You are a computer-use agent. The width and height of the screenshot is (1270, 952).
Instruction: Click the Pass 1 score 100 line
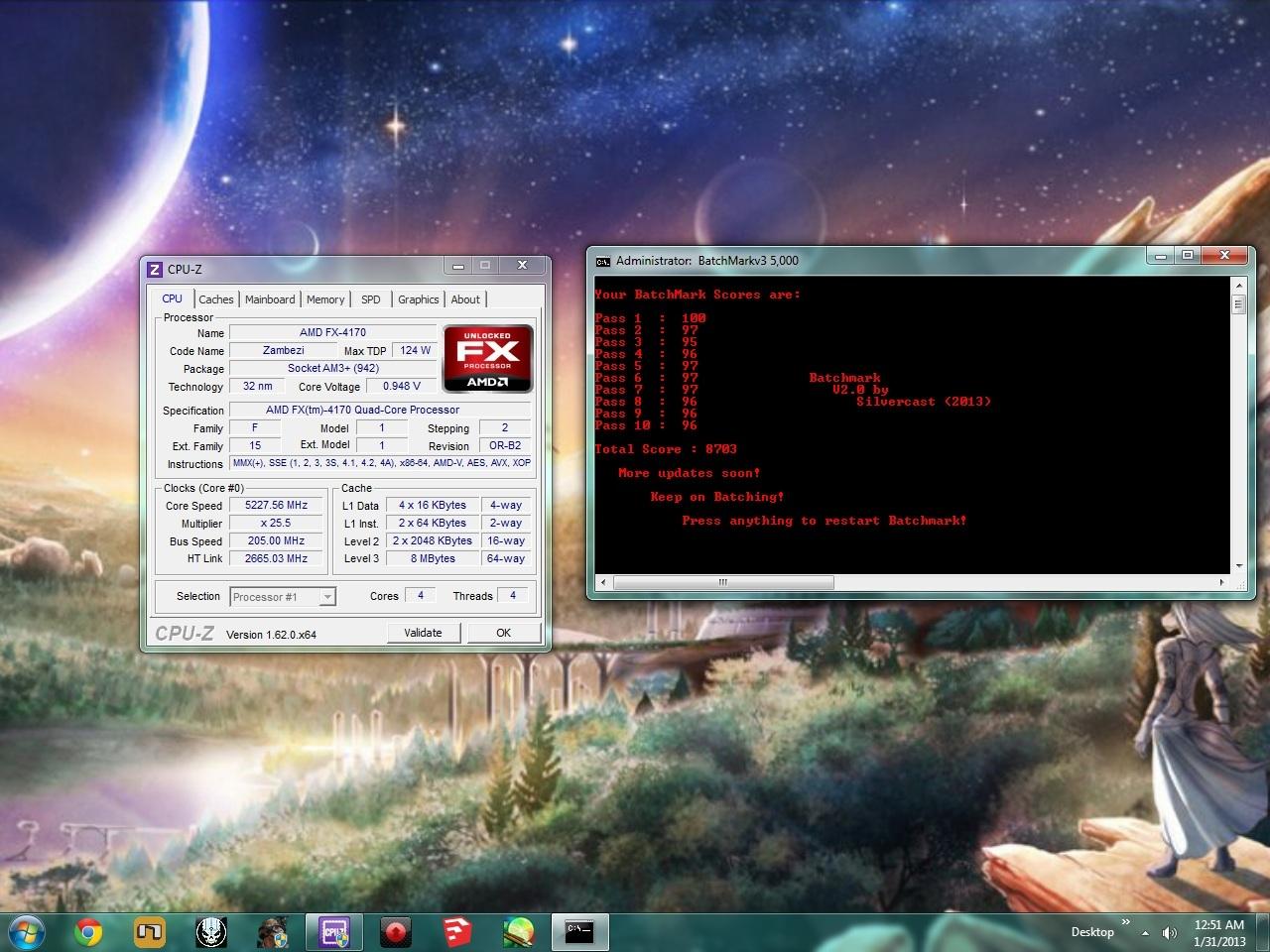pyautogui.click(x=650, y=318)
